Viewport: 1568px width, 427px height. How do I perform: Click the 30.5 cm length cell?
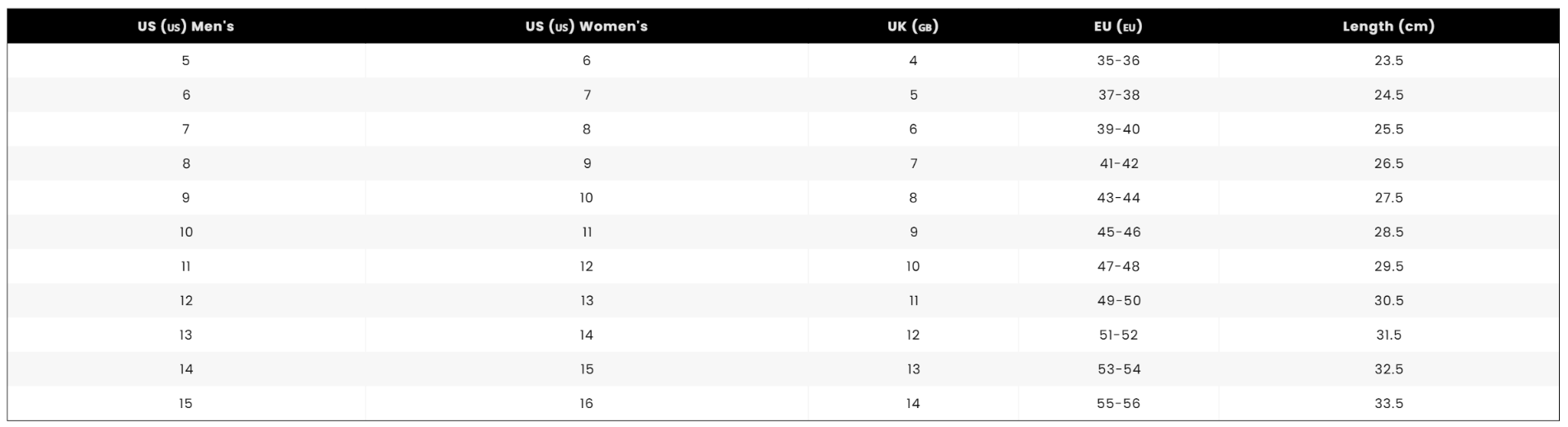click(1388, 301)
